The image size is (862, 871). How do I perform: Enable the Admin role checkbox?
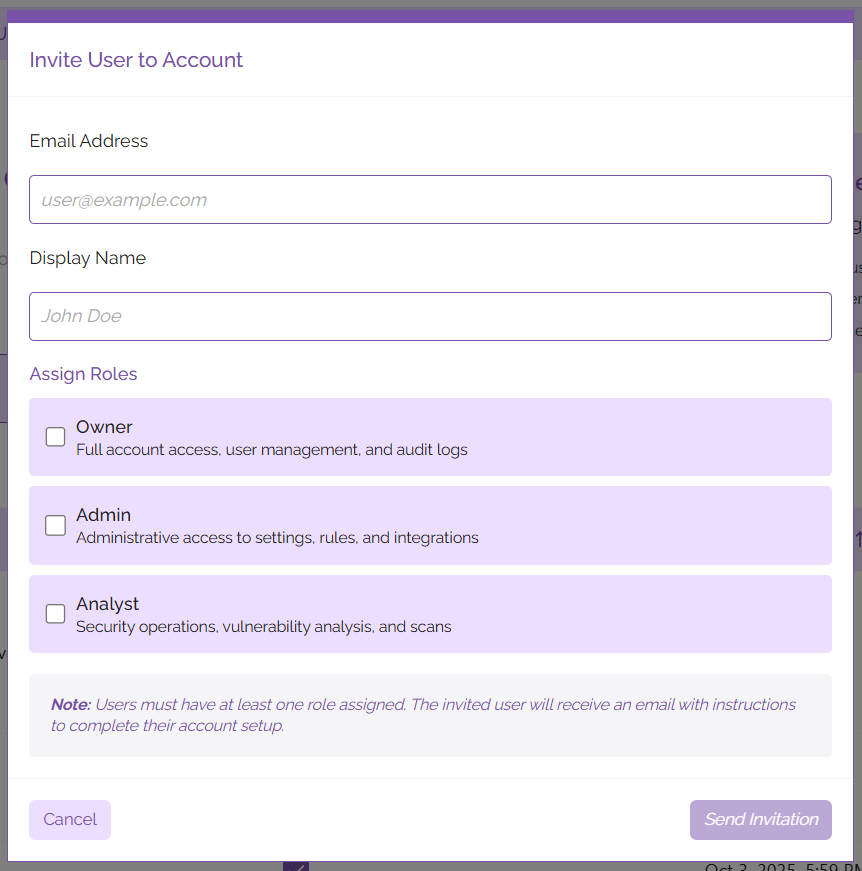pyautogui.click(x=55, y=525)
